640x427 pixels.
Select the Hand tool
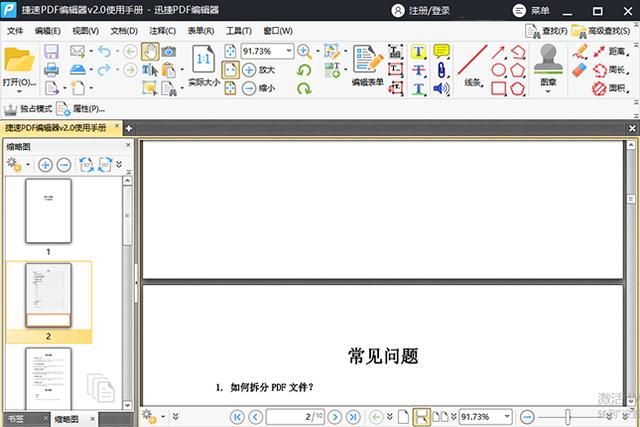click(150, 51)
